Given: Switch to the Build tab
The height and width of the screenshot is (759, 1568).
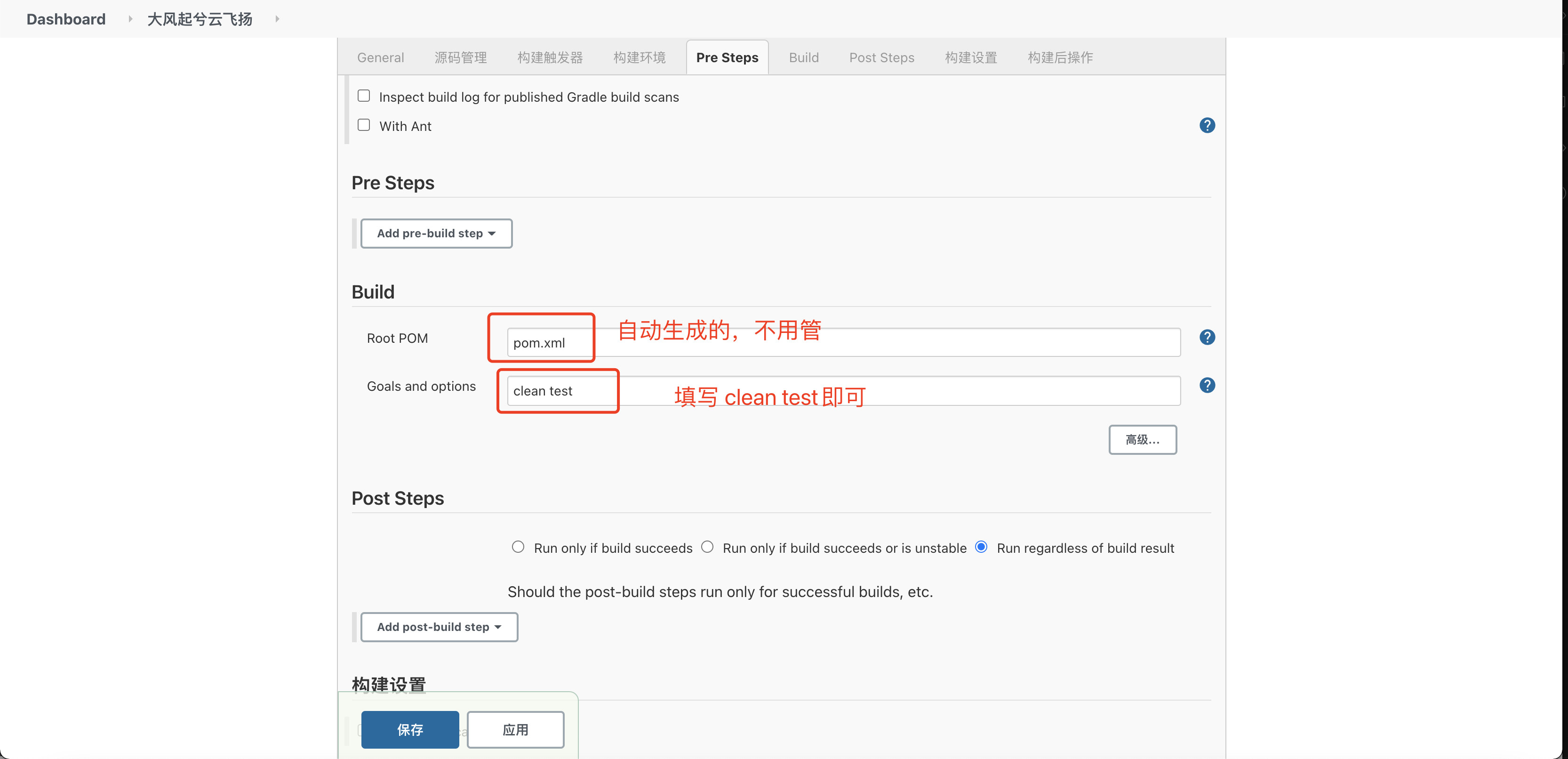Looking at the screenshot, I should click(x=803, y=57).
